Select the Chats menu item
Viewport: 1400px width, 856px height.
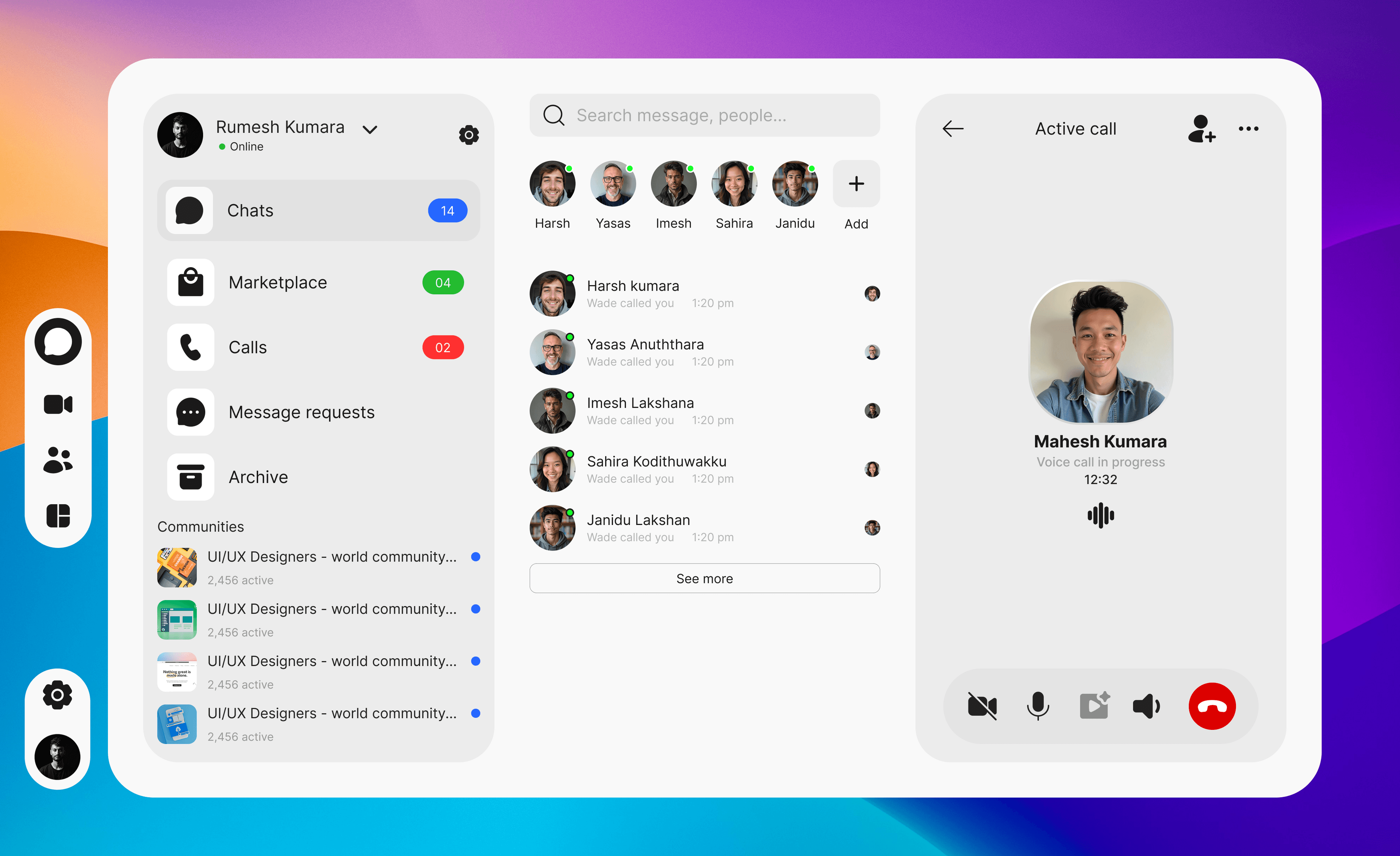(x=319, y=211)
